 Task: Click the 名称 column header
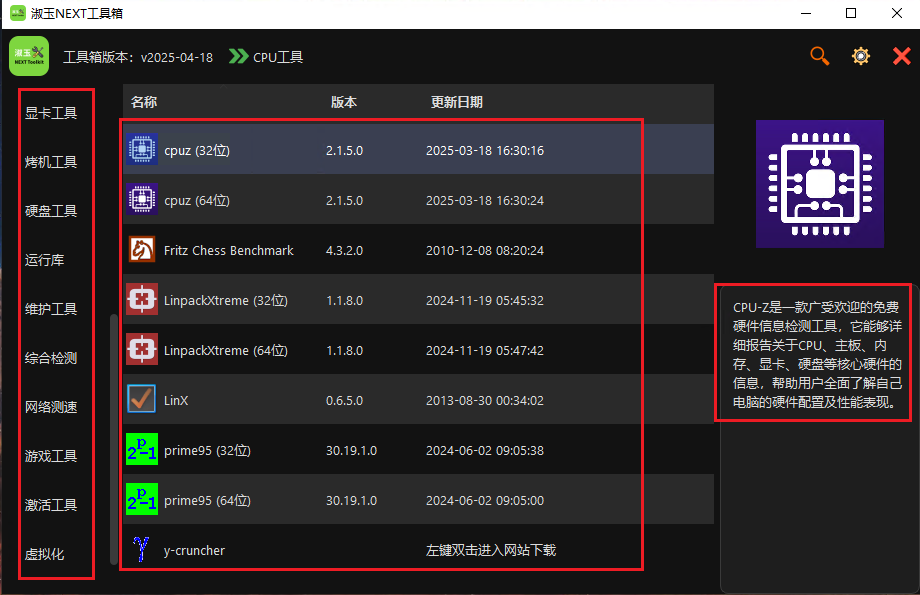144,102
